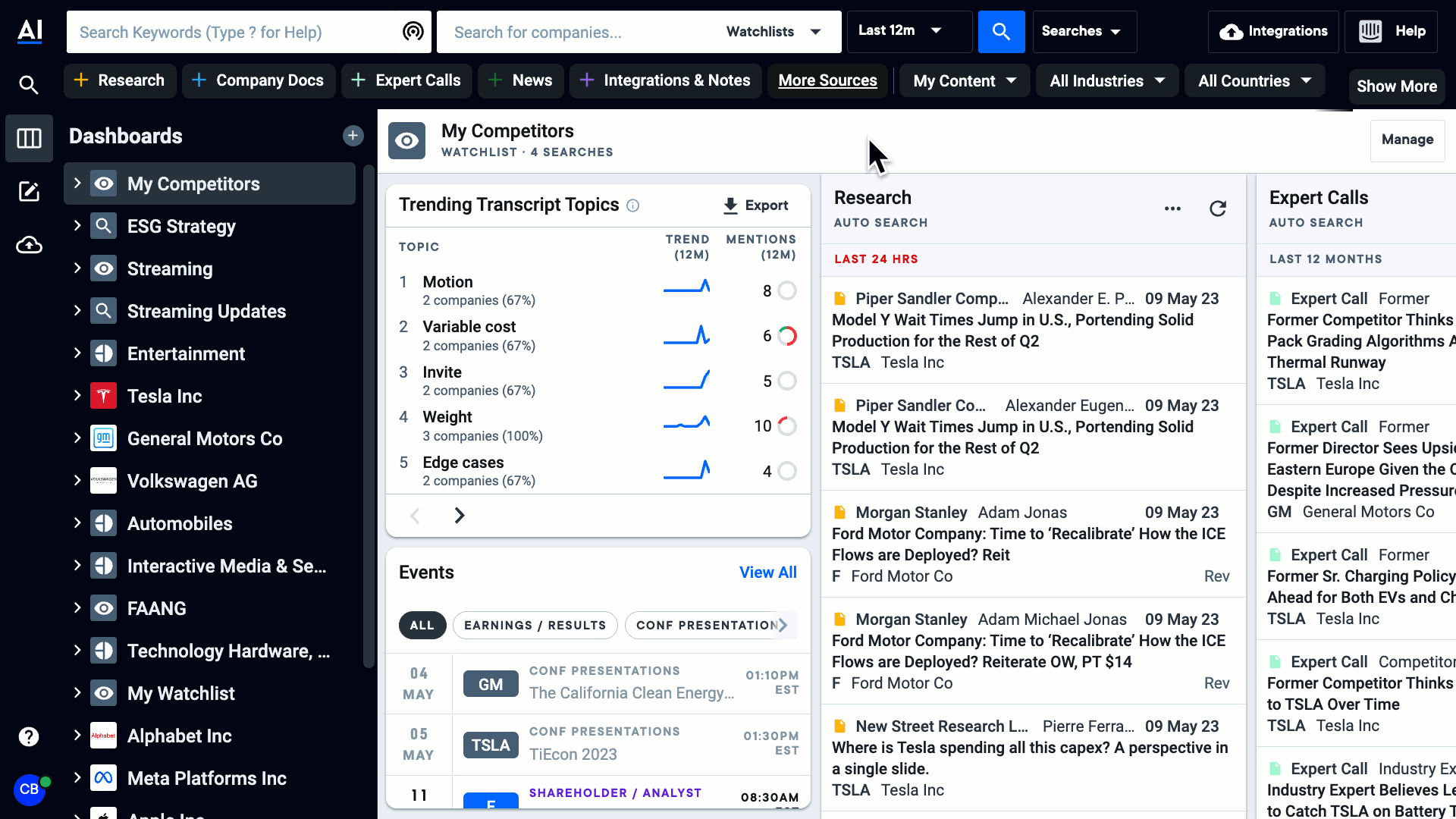Open the notes edit icon in sidebar
Screen dimensions: 1456x819
(x=29, y=191)
